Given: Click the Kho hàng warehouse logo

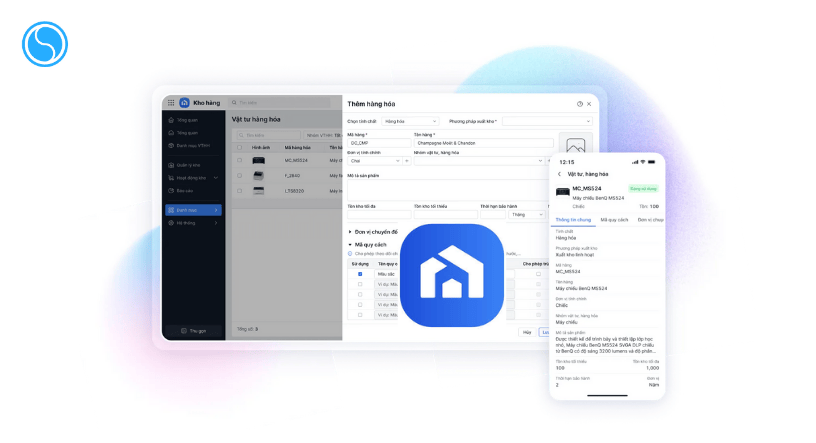Looking at the screenshot, I should click(184, 102).
